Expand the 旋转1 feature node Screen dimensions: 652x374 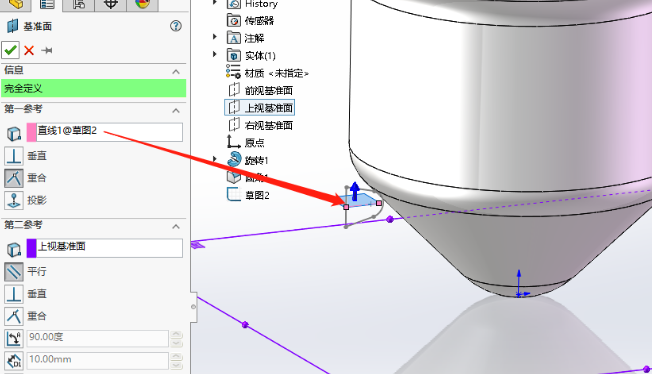(x=215, y=159)
